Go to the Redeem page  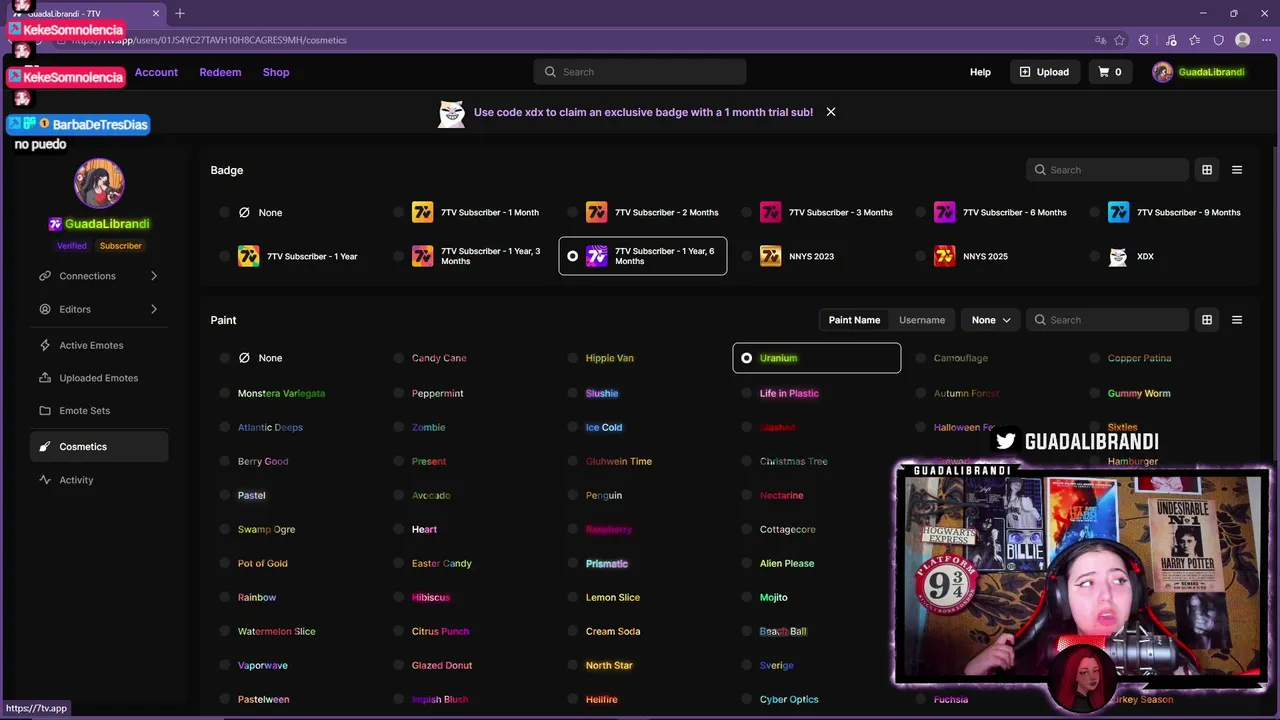pos(220,72)
